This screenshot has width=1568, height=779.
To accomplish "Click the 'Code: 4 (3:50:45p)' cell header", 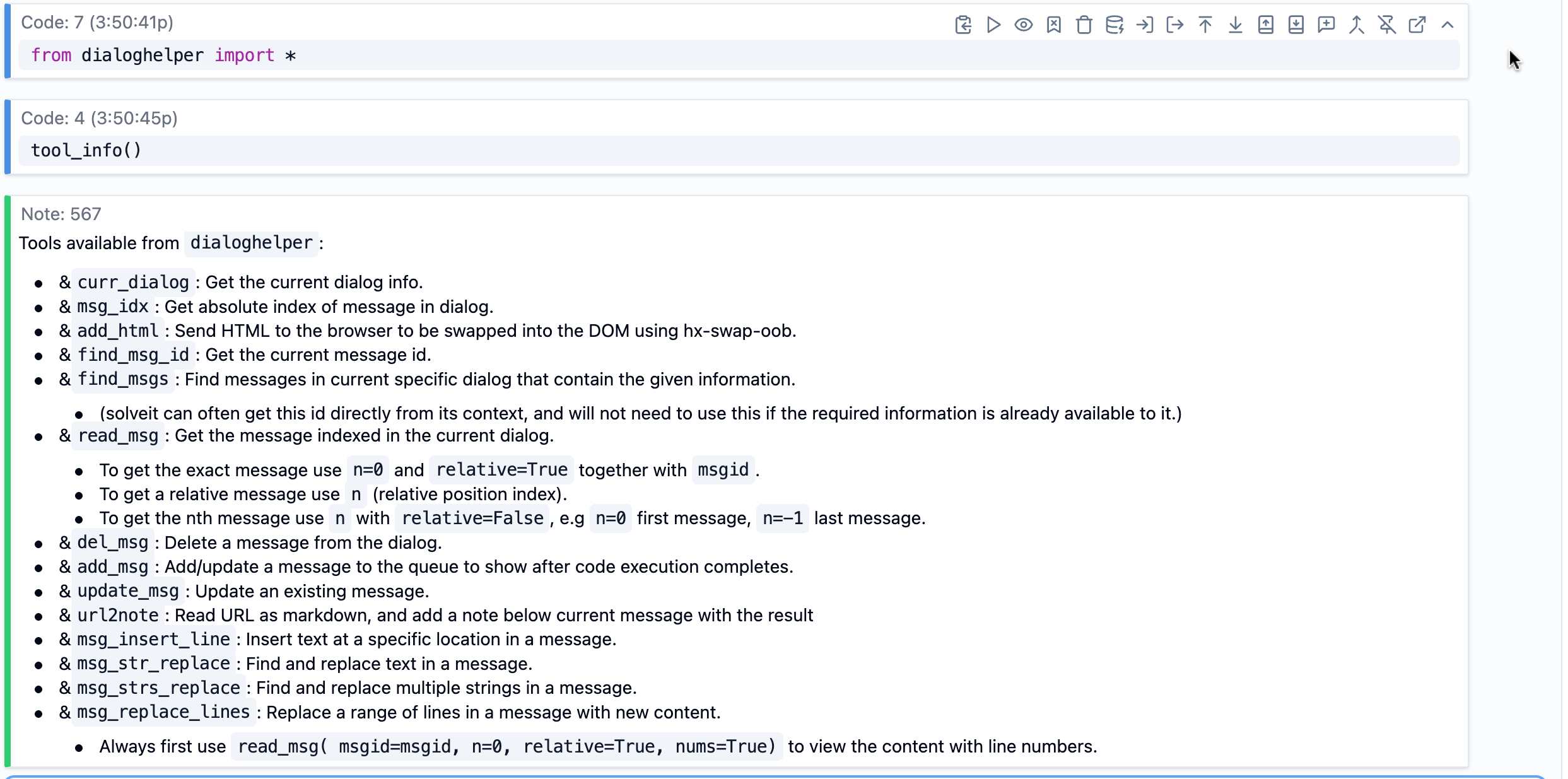I will [x=99, y=118].
